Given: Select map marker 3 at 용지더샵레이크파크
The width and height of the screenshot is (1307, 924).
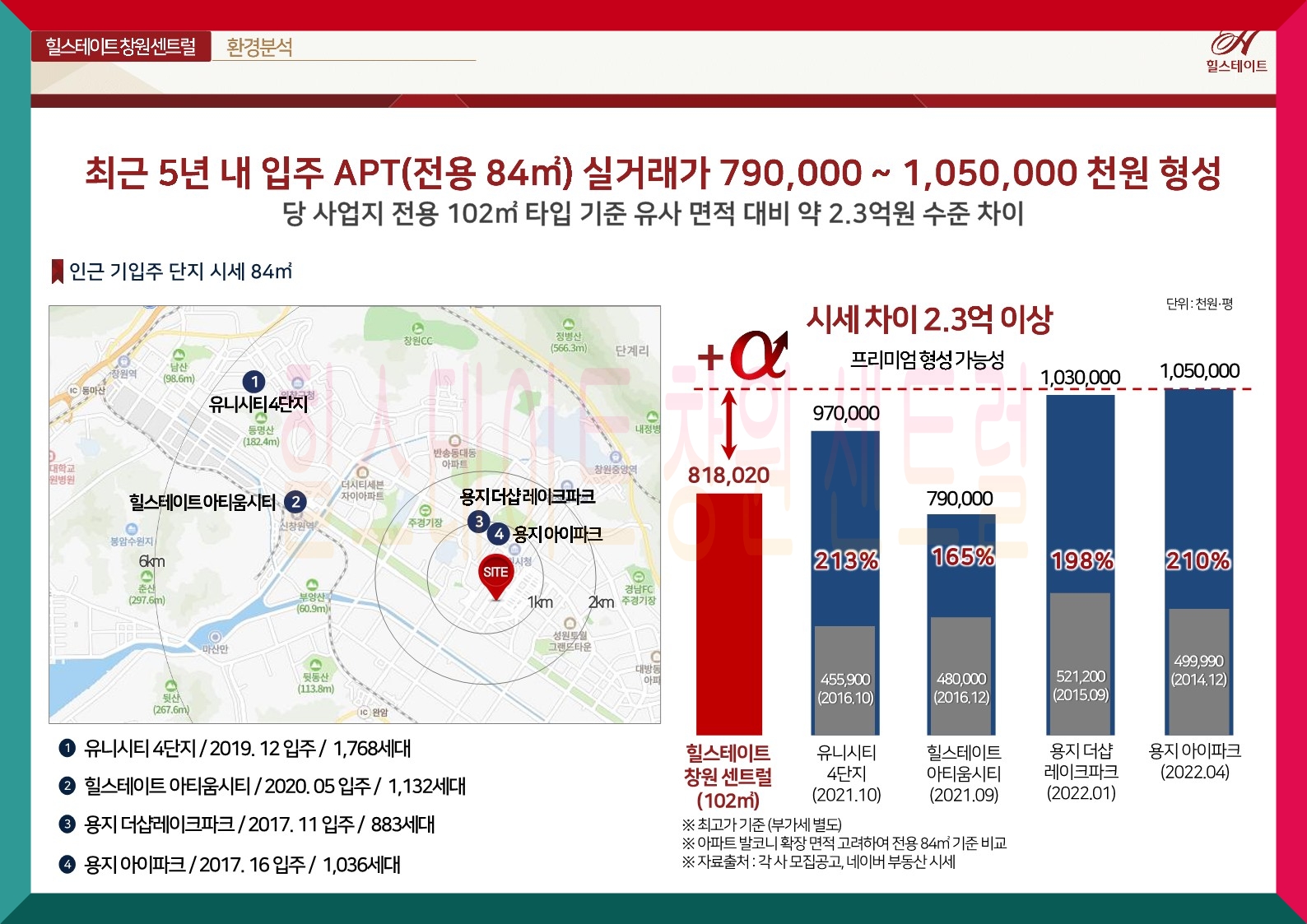Looking at the screenshot, I should [x=479, y=521].
